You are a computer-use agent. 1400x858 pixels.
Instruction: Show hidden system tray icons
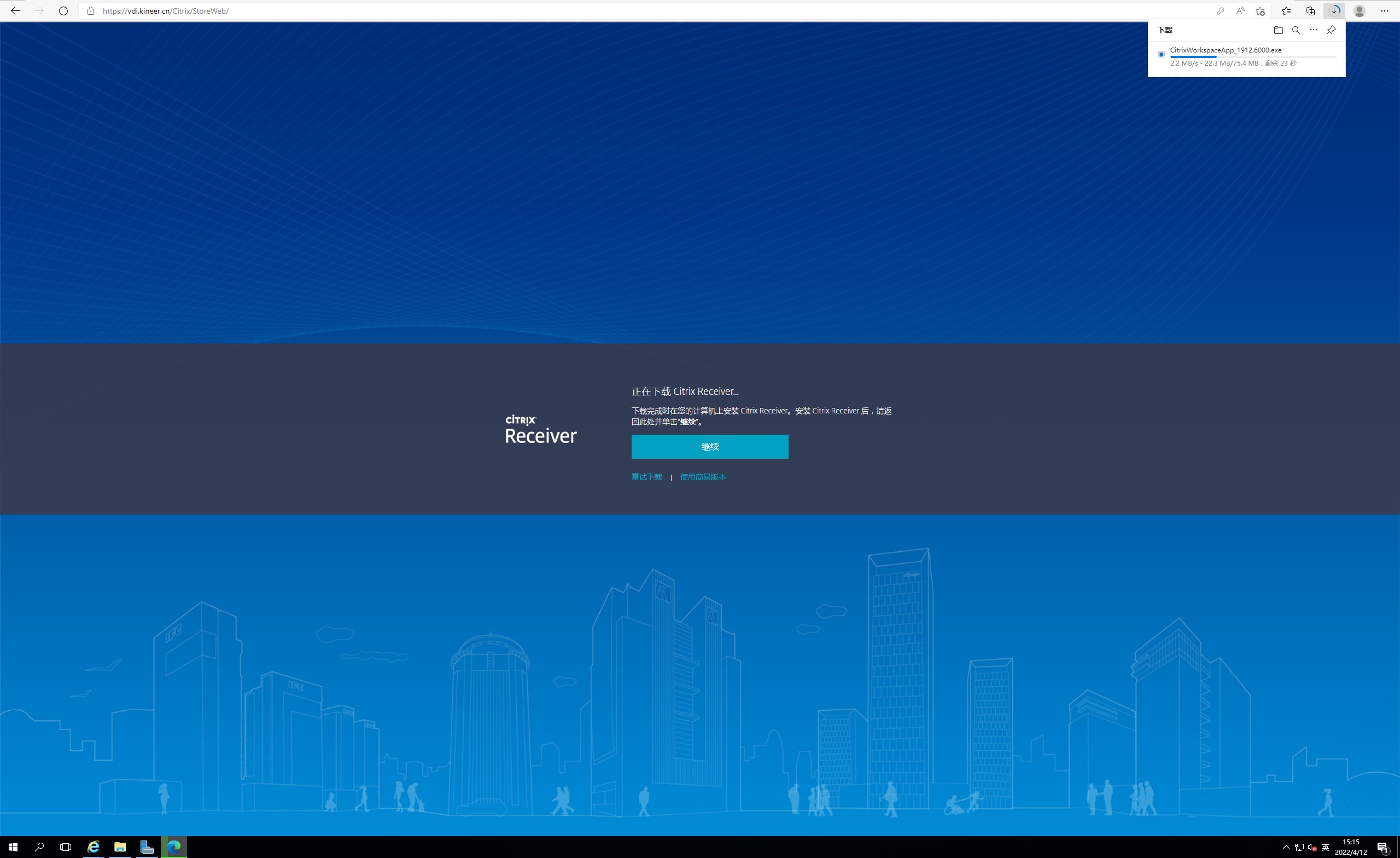click(1286, 847)
